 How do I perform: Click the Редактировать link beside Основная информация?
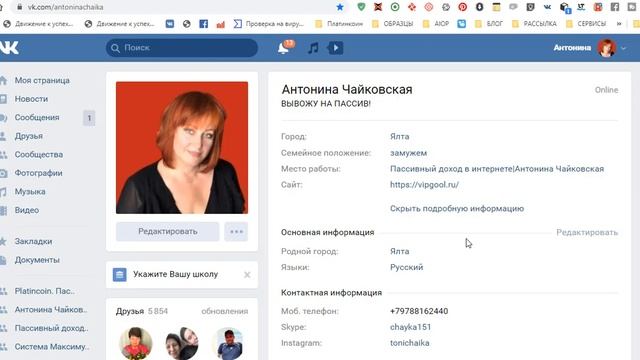(x=587, y=233)
